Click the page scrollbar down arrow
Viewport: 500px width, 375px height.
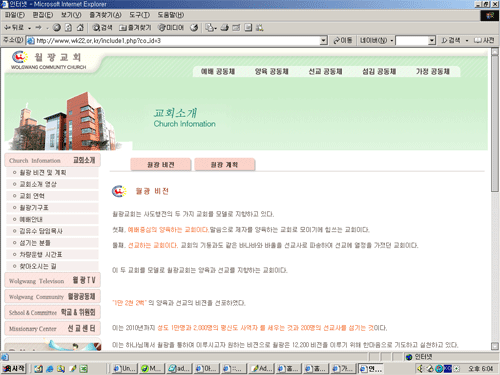(495, 346)
